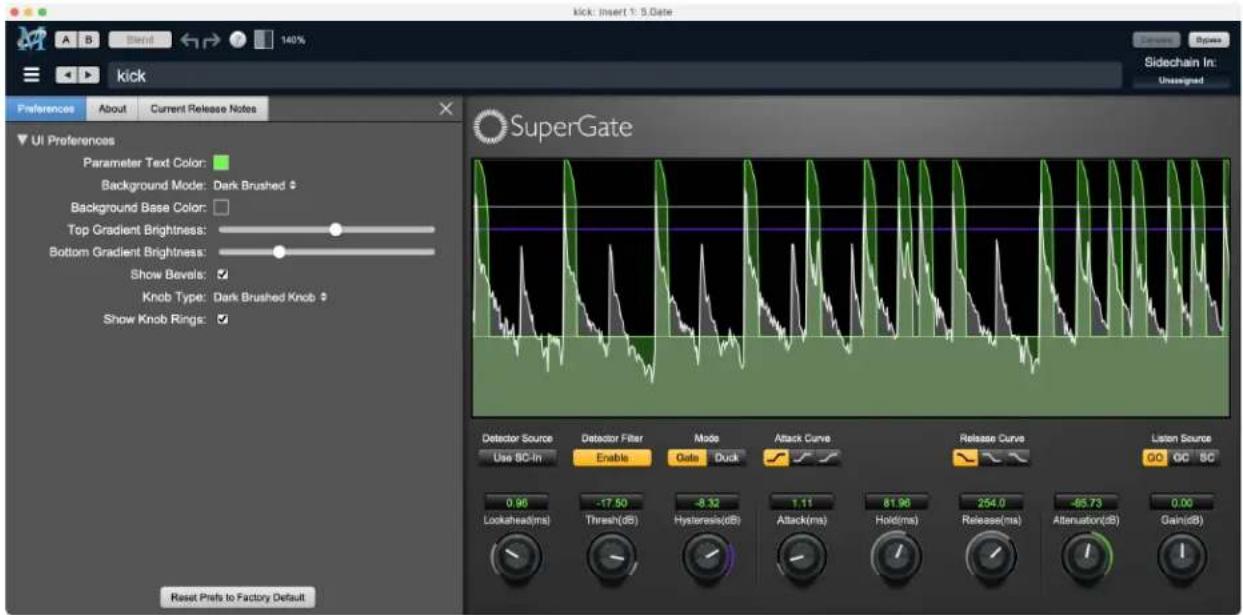Set Listen Source to GO
Viewport: 1243px width, 615px height.
[x=1155, y=457]
